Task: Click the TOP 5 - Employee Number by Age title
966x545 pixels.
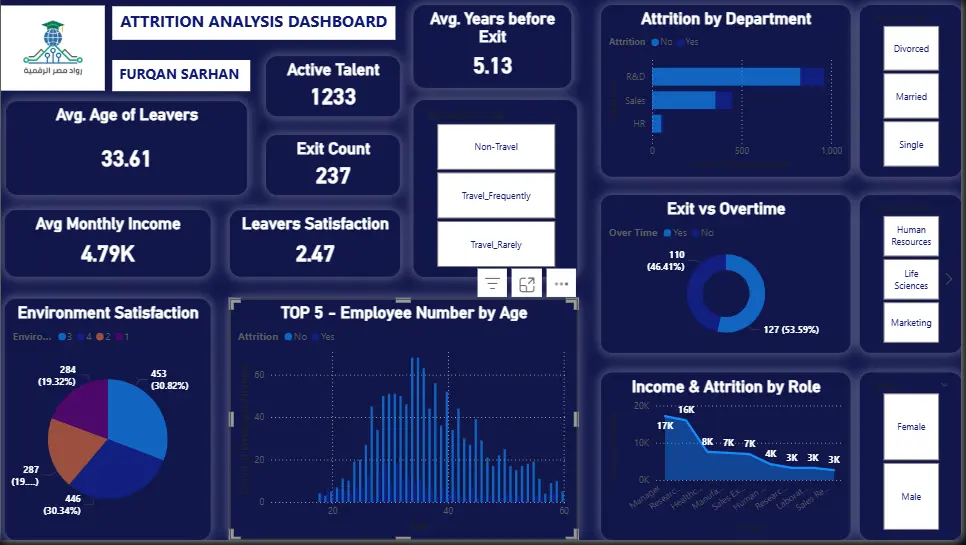Action: pyautogui.click(x=404, y=313)
